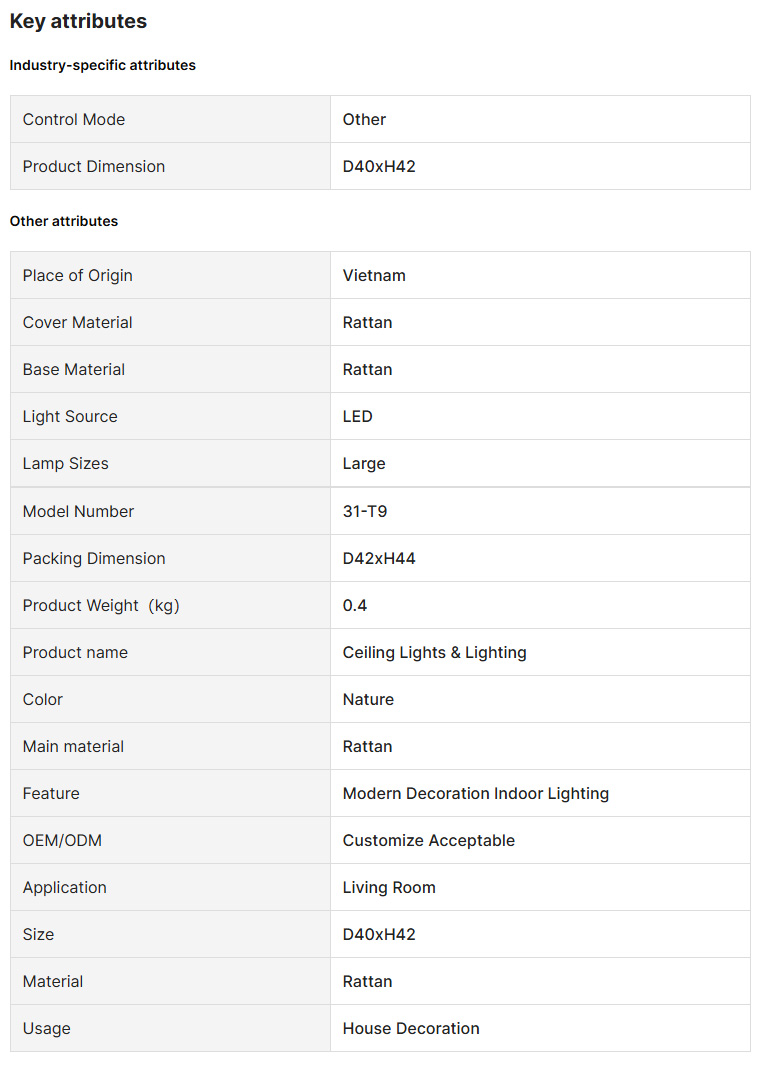Screen dimensions: 769x1067
Task: Select the Ceiling Lights & Lighting product name
Action: [x=434, y=652]
